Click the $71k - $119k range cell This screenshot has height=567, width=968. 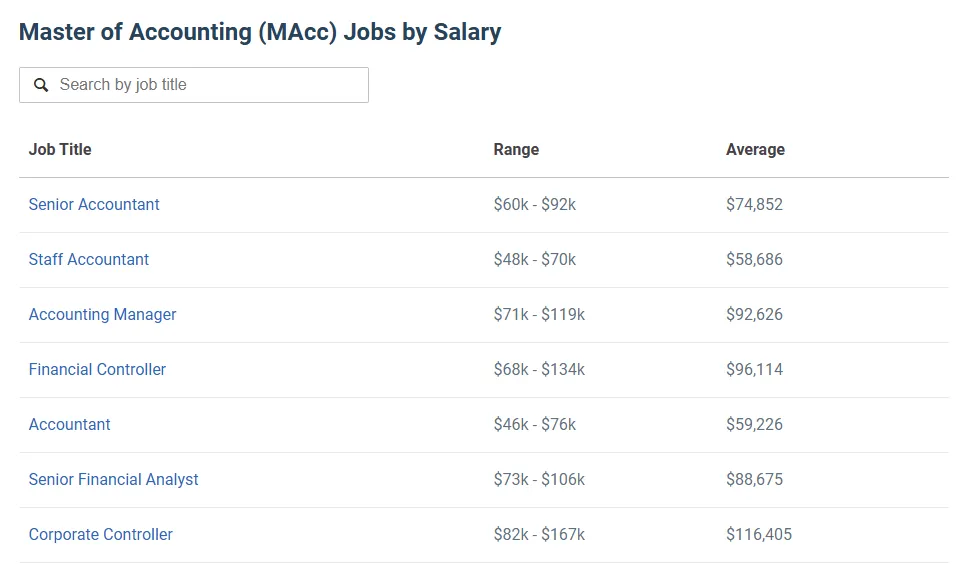pyautogui.click(x=539, y=314)
